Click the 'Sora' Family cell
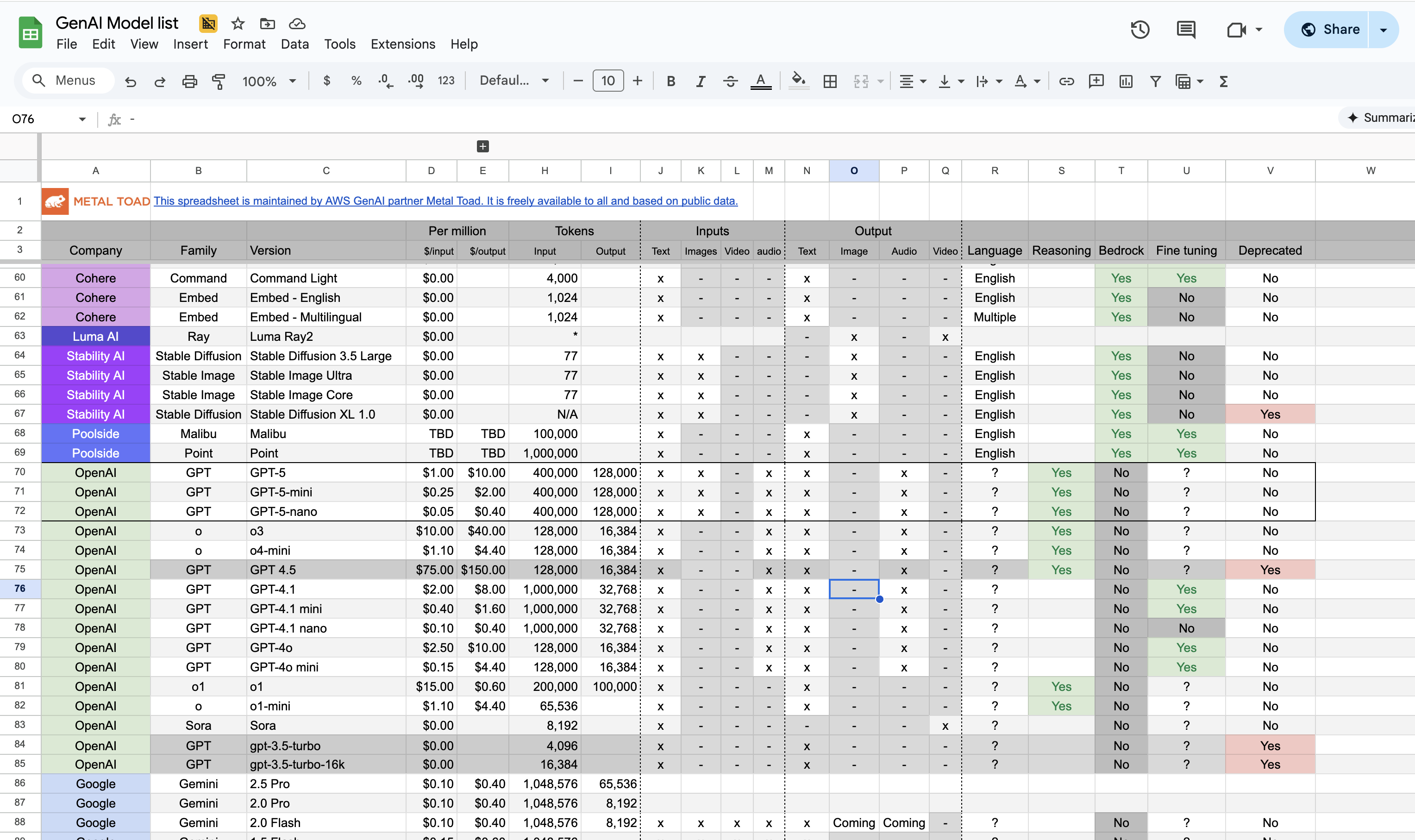 tap(198, 725)
